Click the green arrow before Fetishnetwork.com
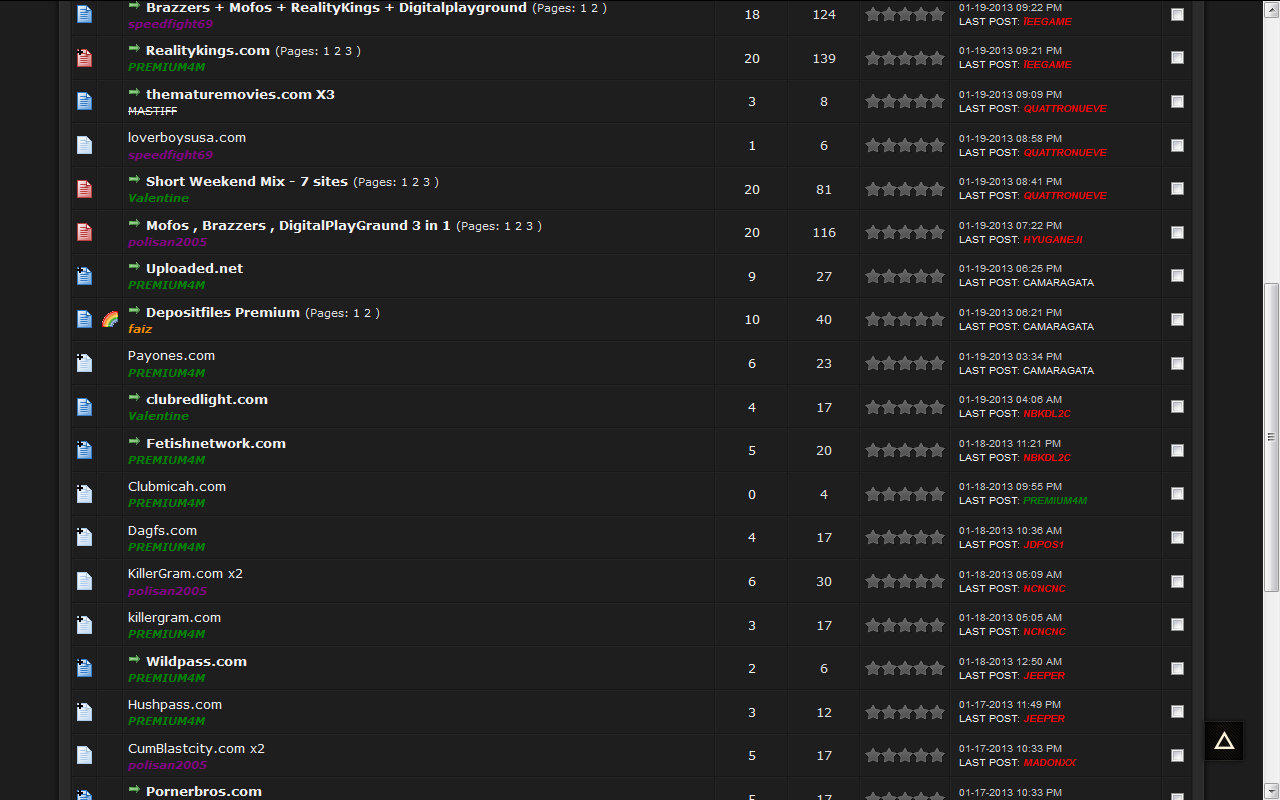 134,442
